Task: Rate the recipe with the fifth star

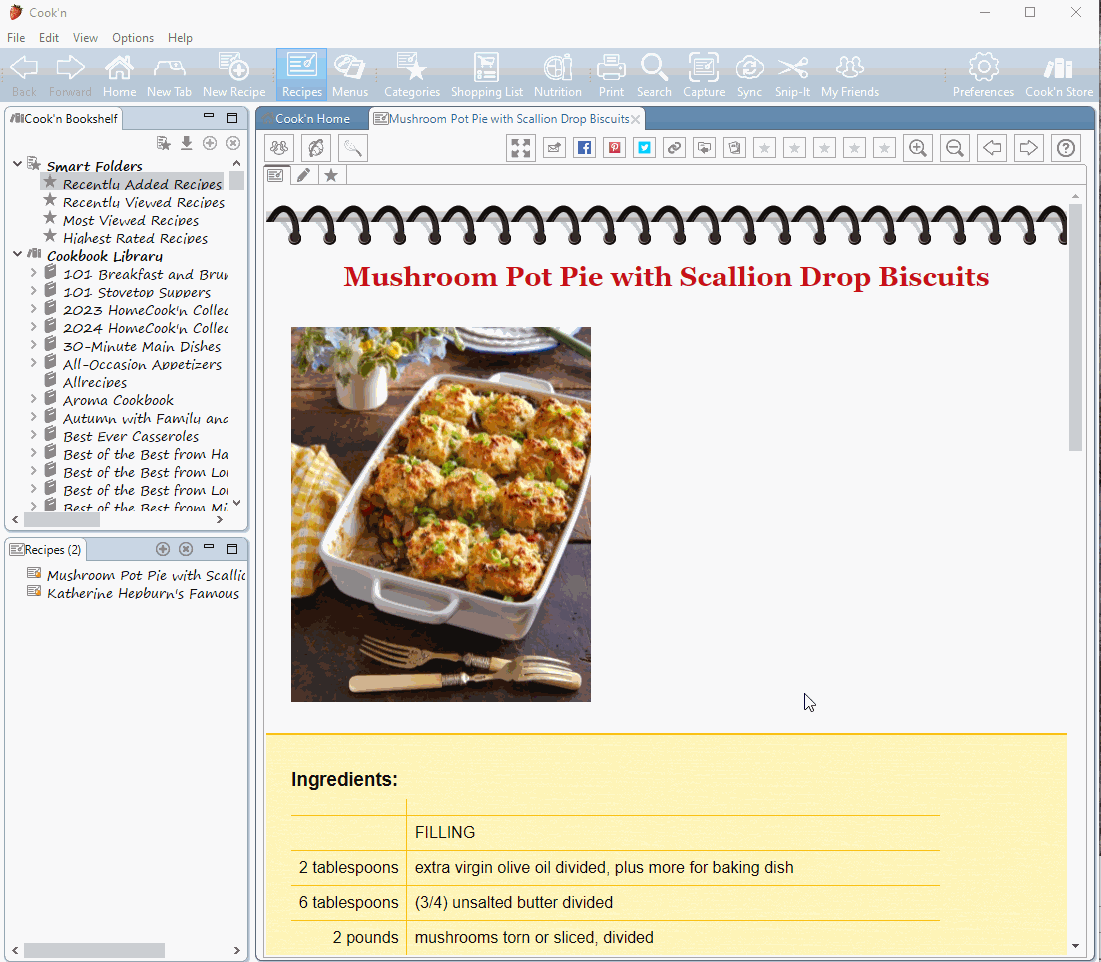Action: click(884, 148)
